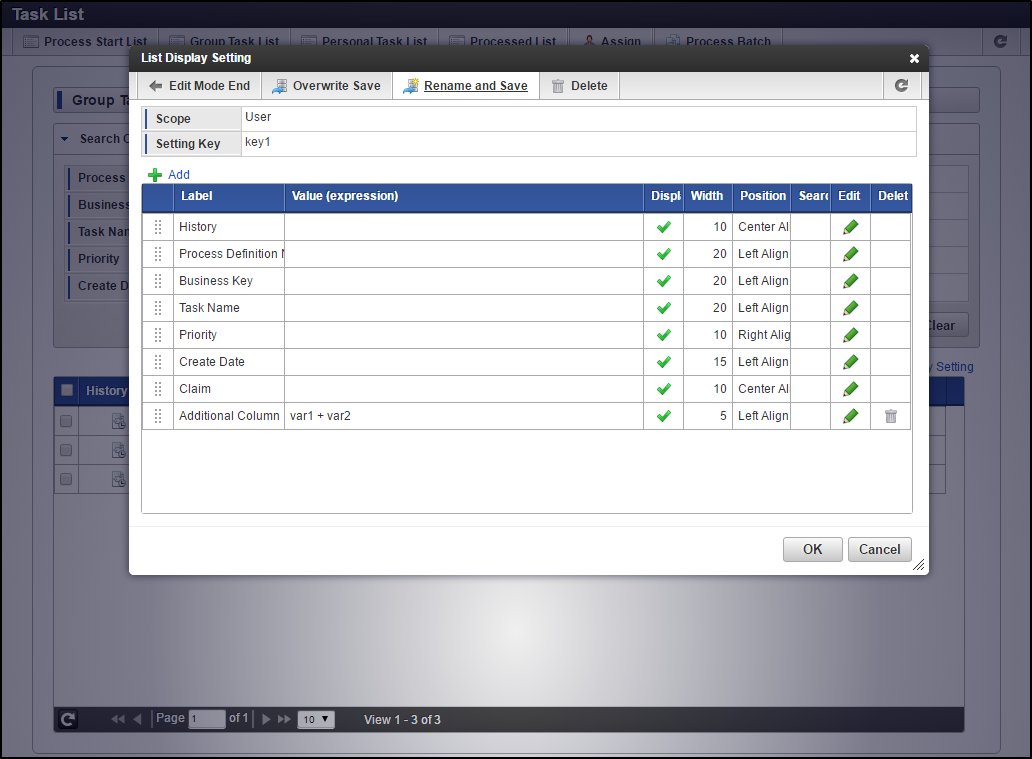Toggle display checkmark for Task Name row
The image size is (1032, 759).
pos(663,308)
